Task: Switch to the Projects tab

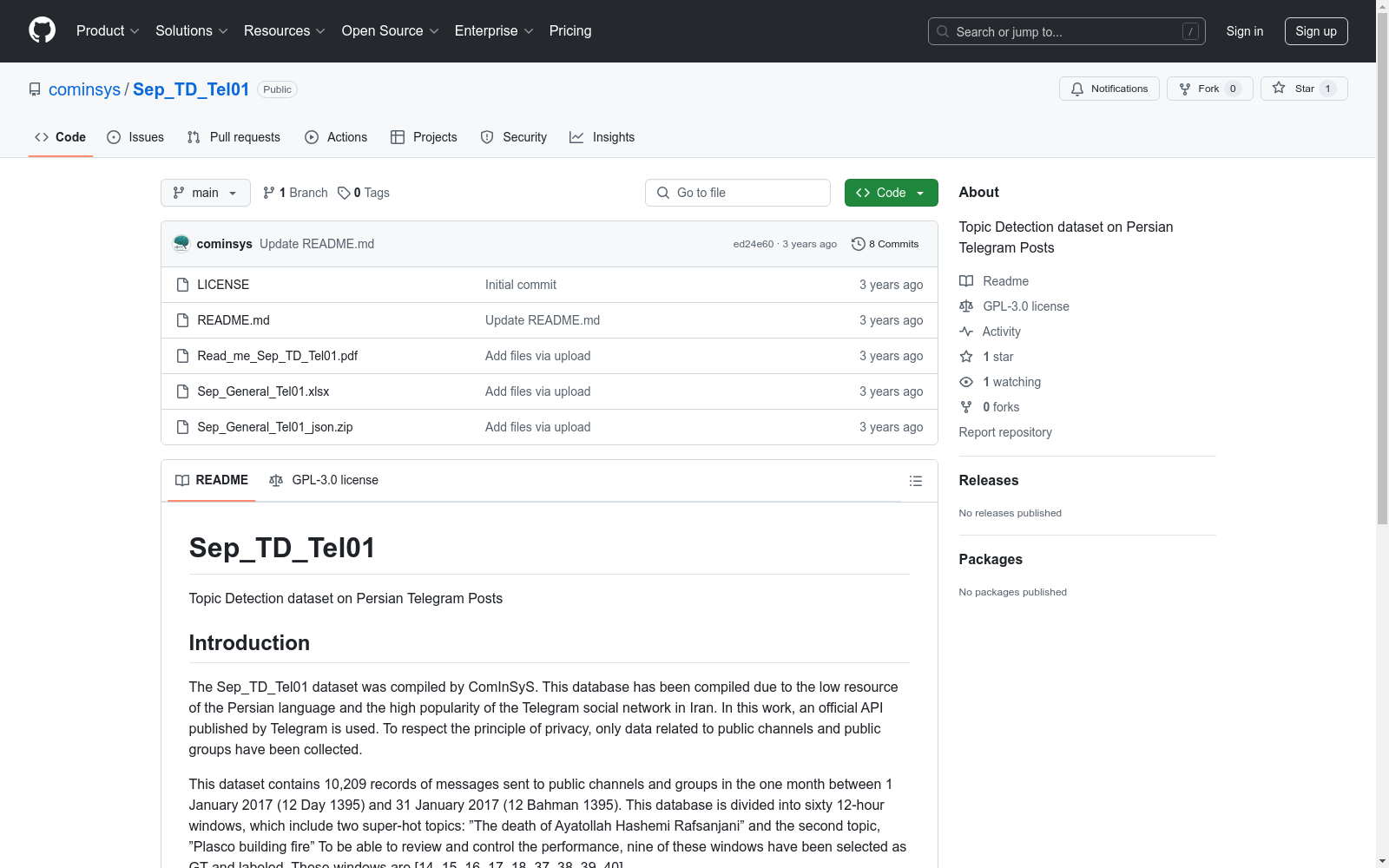Action: click(x=424, y=137)
